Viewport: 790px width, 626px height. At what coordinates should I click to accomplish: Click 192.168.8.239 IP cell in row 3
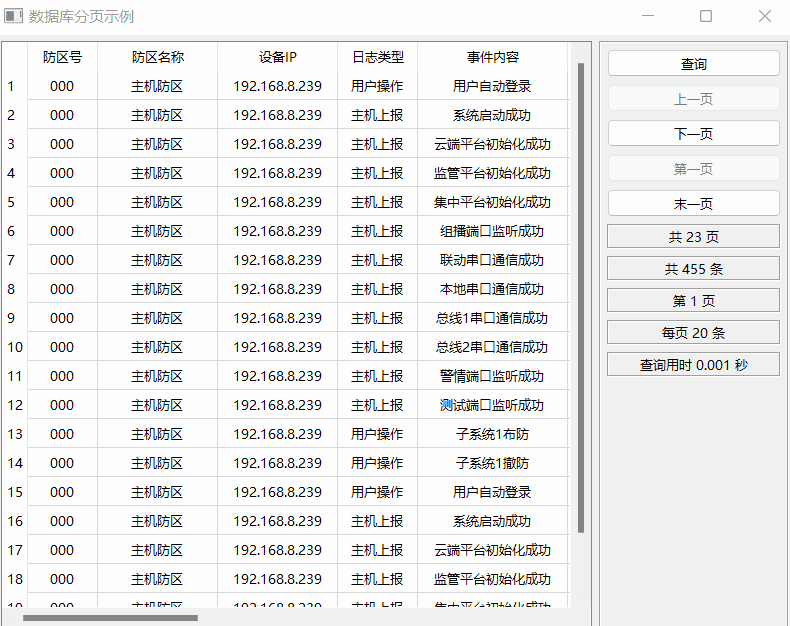click(x=278, y=144)
